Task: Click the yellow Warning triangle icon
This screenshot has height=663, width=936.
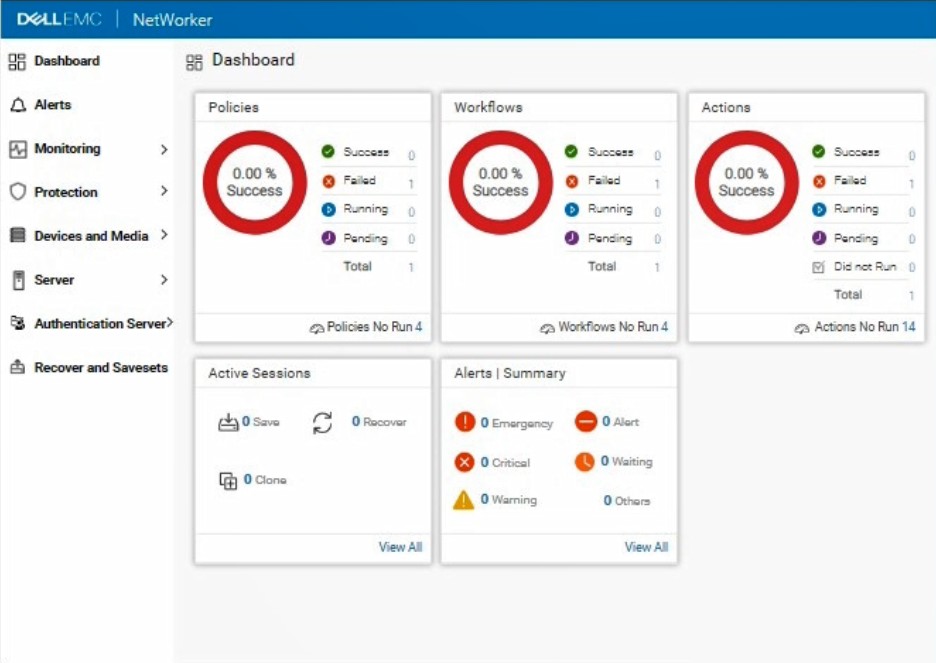Action: coord(464,499)
